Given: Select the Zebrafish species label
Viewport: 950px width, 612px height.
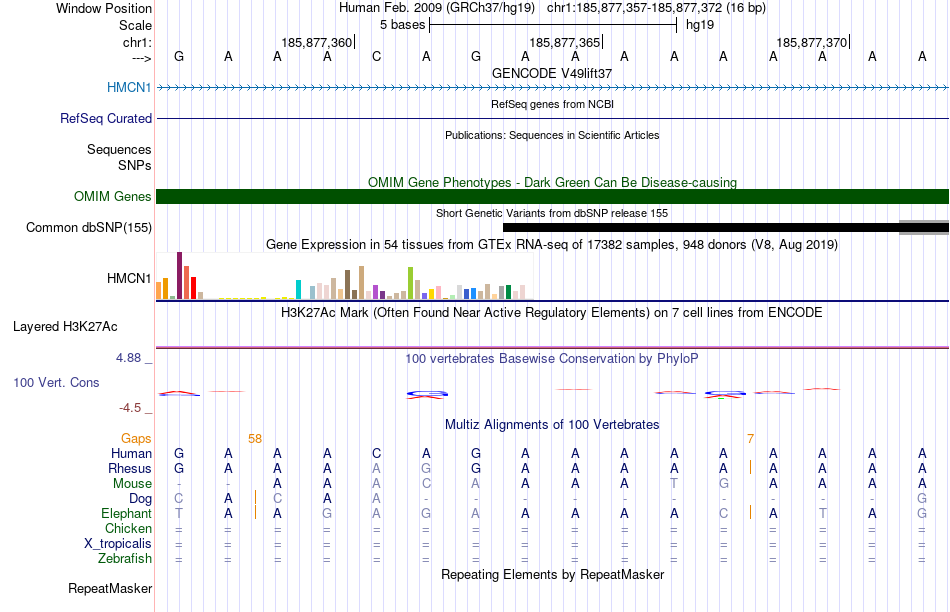Looking at the screenshot, I should point(125,558).
